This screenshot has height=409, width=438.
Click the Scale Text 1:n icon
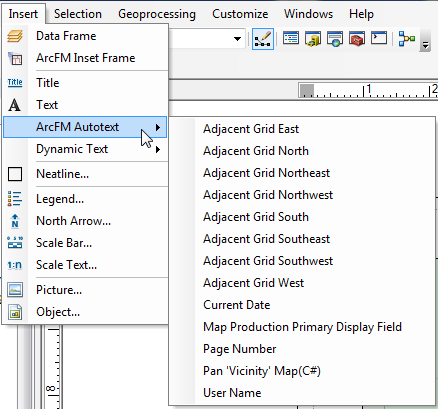pyautogui.click(x=15, y=265)
